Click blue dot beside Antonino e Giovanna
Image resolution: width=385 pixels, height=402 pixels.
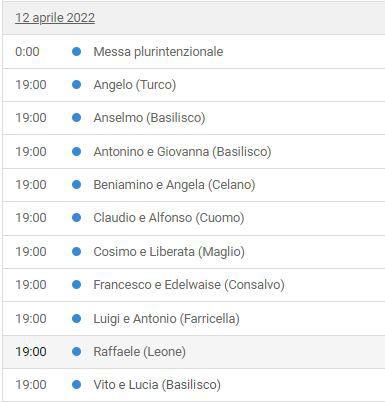pyautogui.click(x=77, y=152)
